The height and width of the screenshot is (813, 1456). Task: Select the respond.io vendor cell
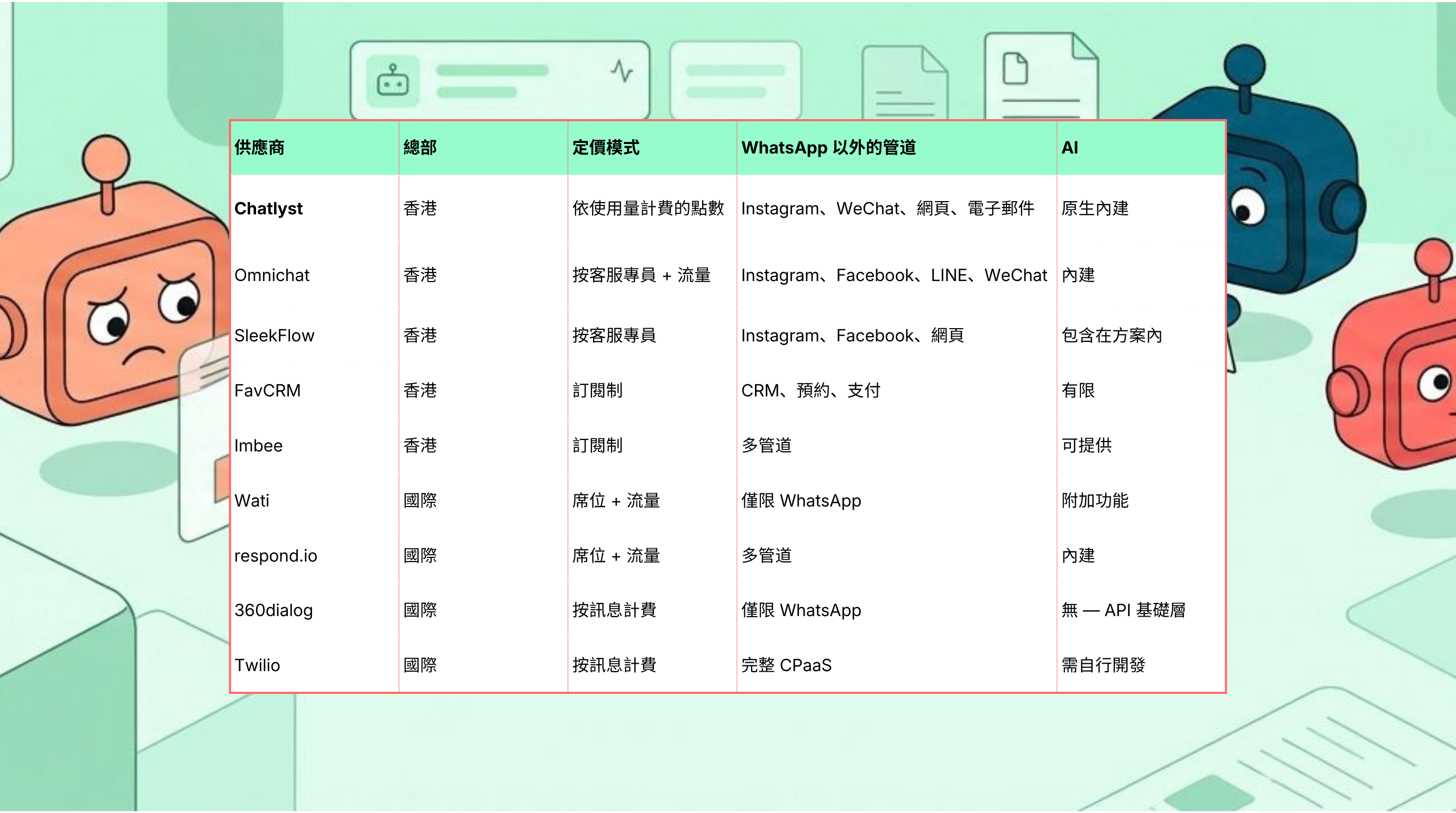tap(314, 555)
